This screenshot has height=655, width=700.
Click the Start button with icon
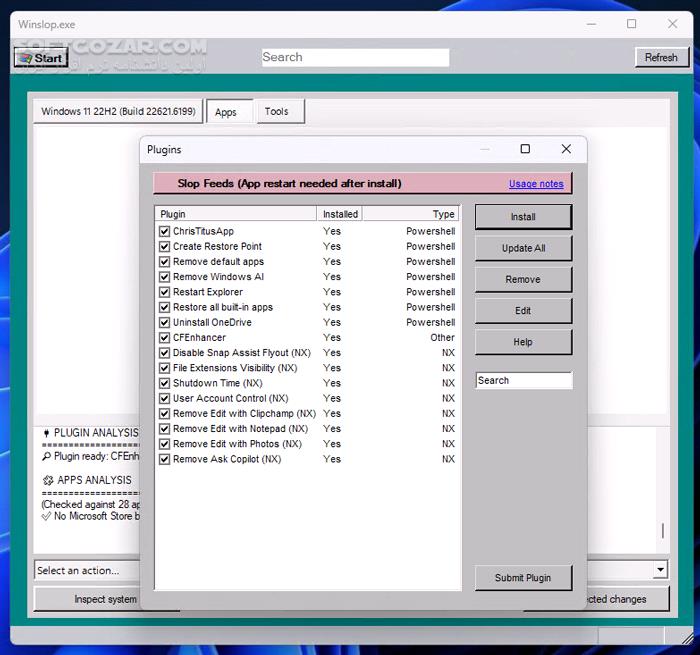(40, 58)
